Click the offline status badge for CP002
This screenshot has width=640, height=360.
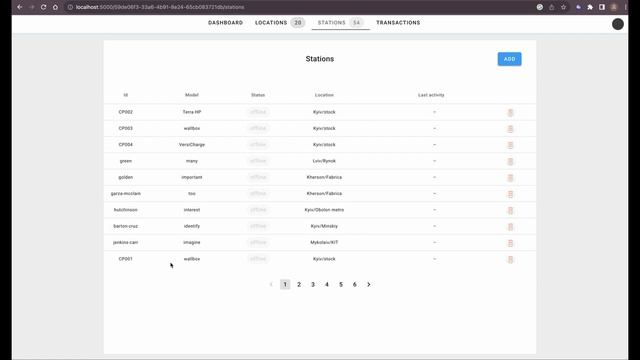coord(258,112)
